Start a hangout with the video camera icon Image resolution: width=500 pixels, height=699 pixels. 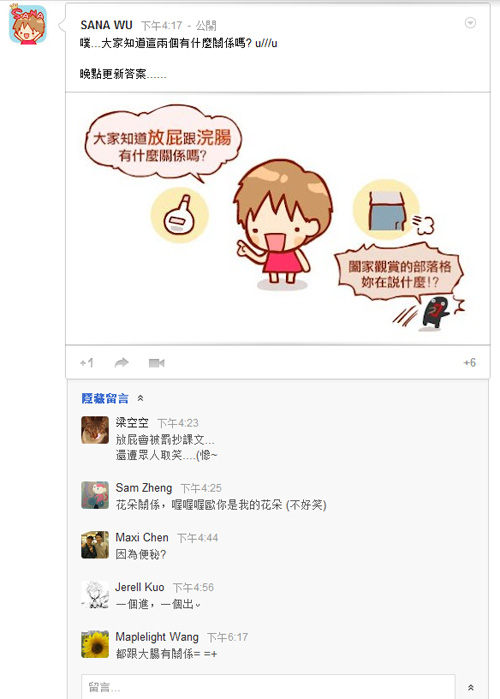pyautogui.click(x=156, y=363)
